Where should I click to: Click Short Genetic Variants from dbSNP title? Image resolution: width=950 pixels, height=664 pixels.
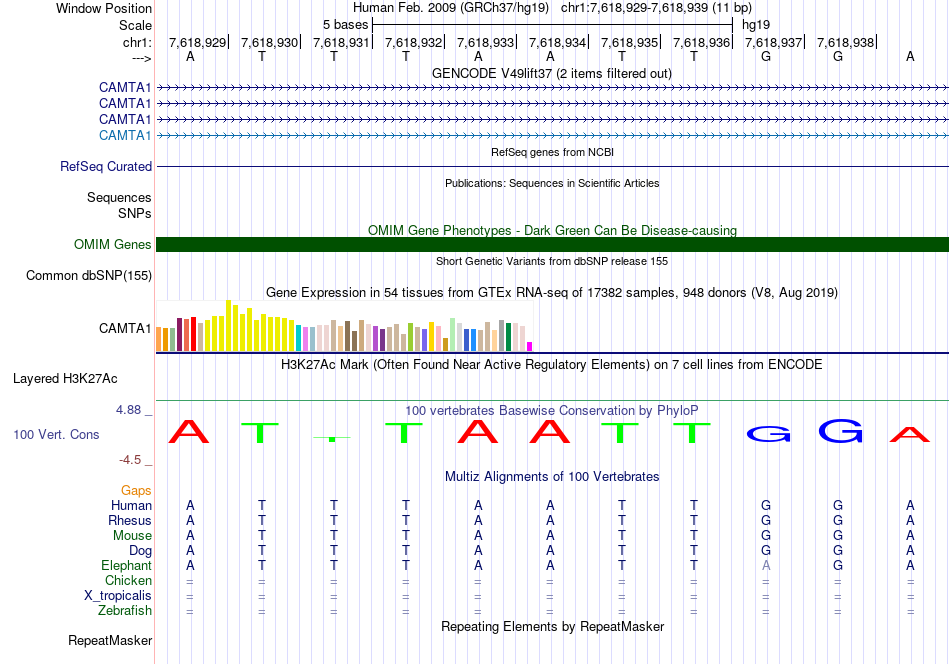552,261
